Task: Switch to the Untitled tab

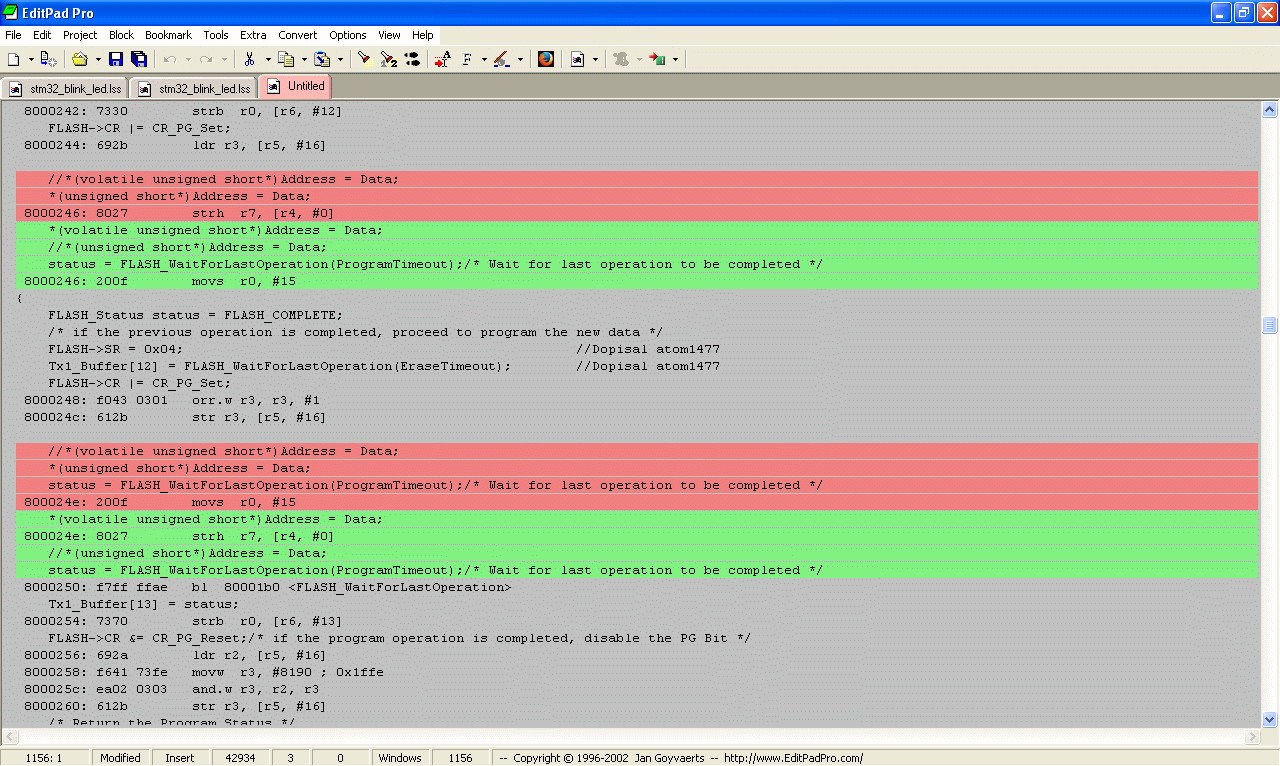Action: [293, 87]
